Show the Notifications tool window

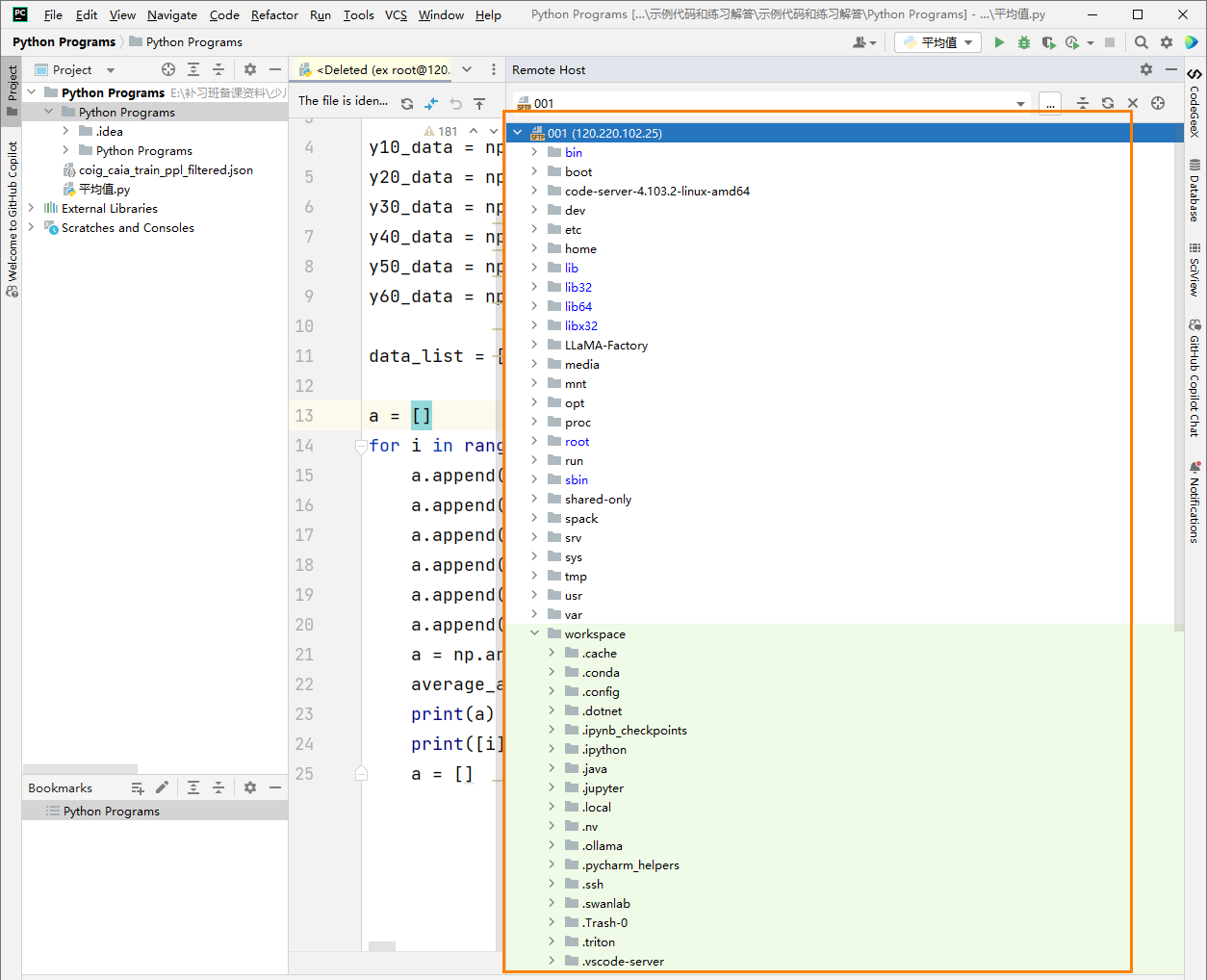1194,503
